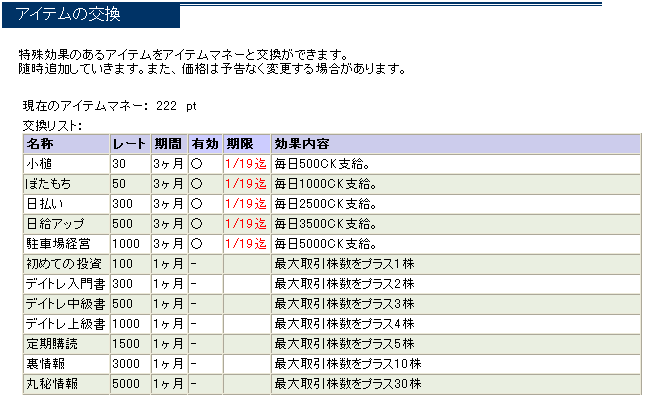
Task: Click the 駐車場経営 item name
Action: 58,244
